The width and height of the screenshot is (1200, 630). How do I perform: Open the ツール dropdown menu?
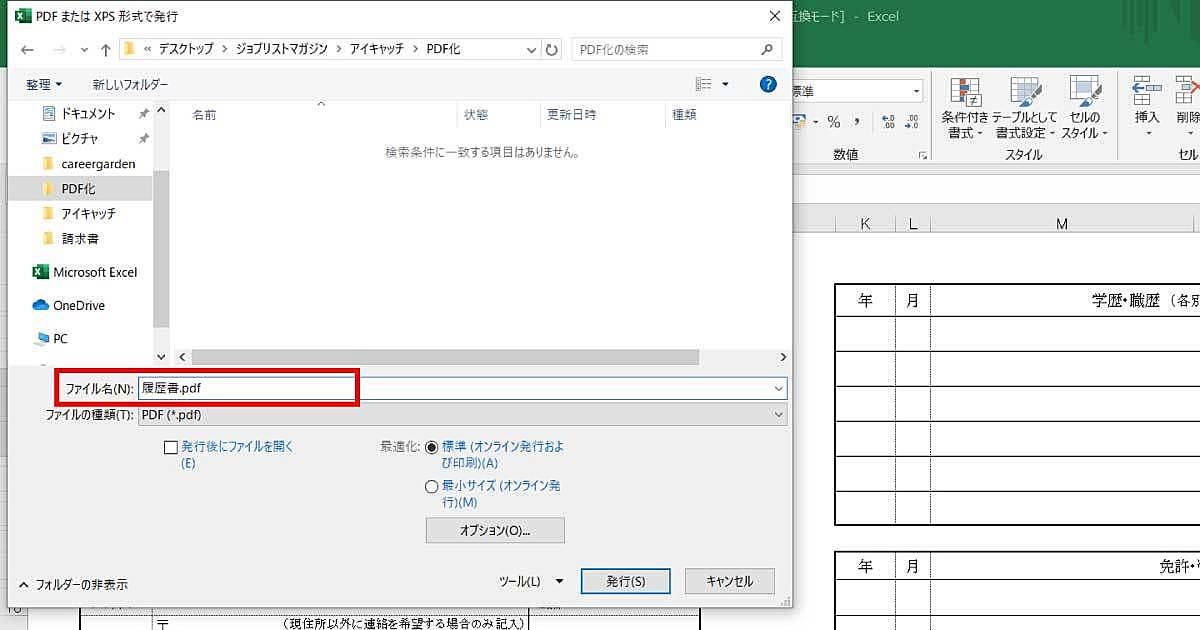[x=531, y=581]
